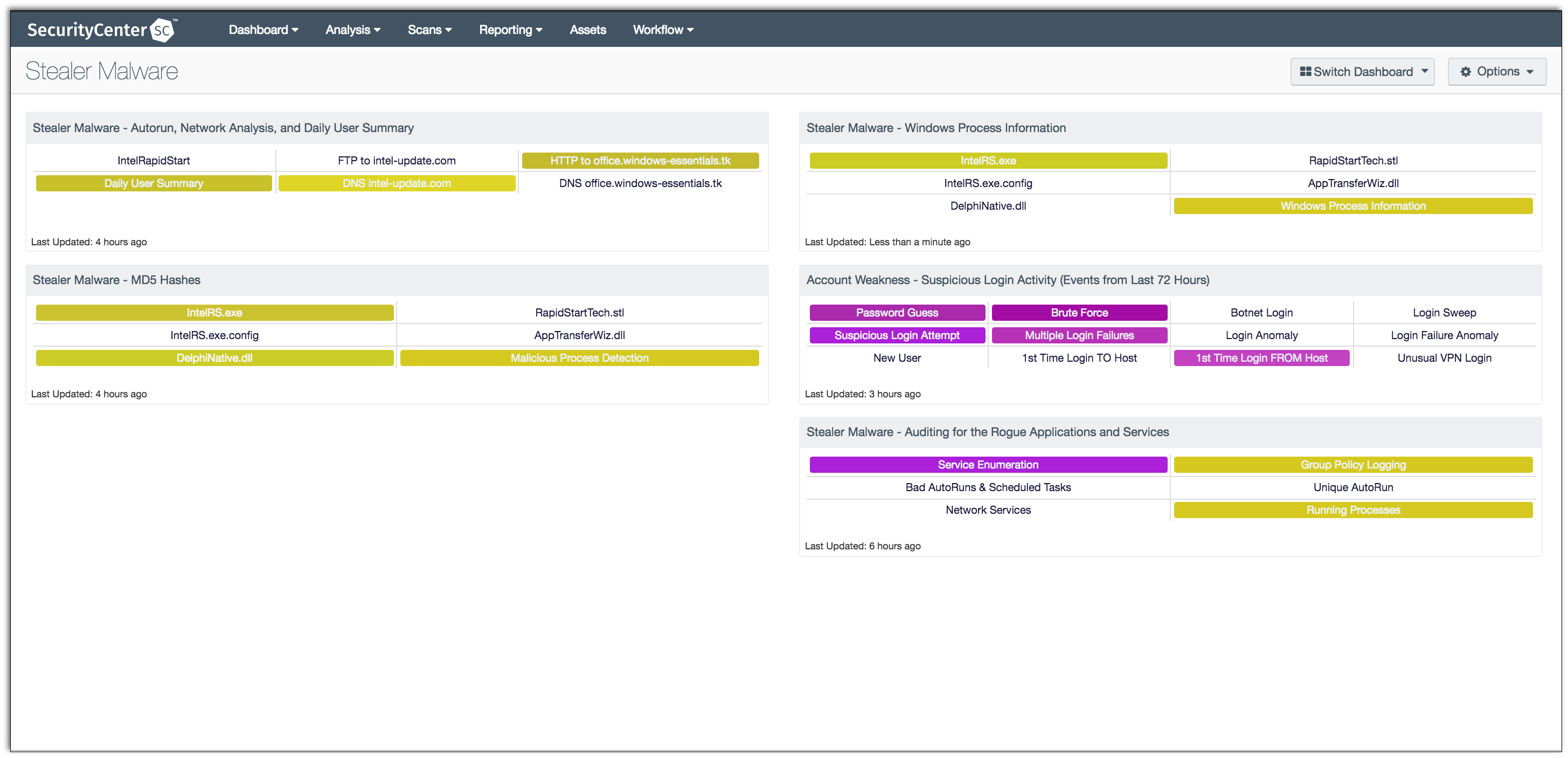Click the Unique AutoRun cell
The image size is (1568, 758).
coord(1353,488)
